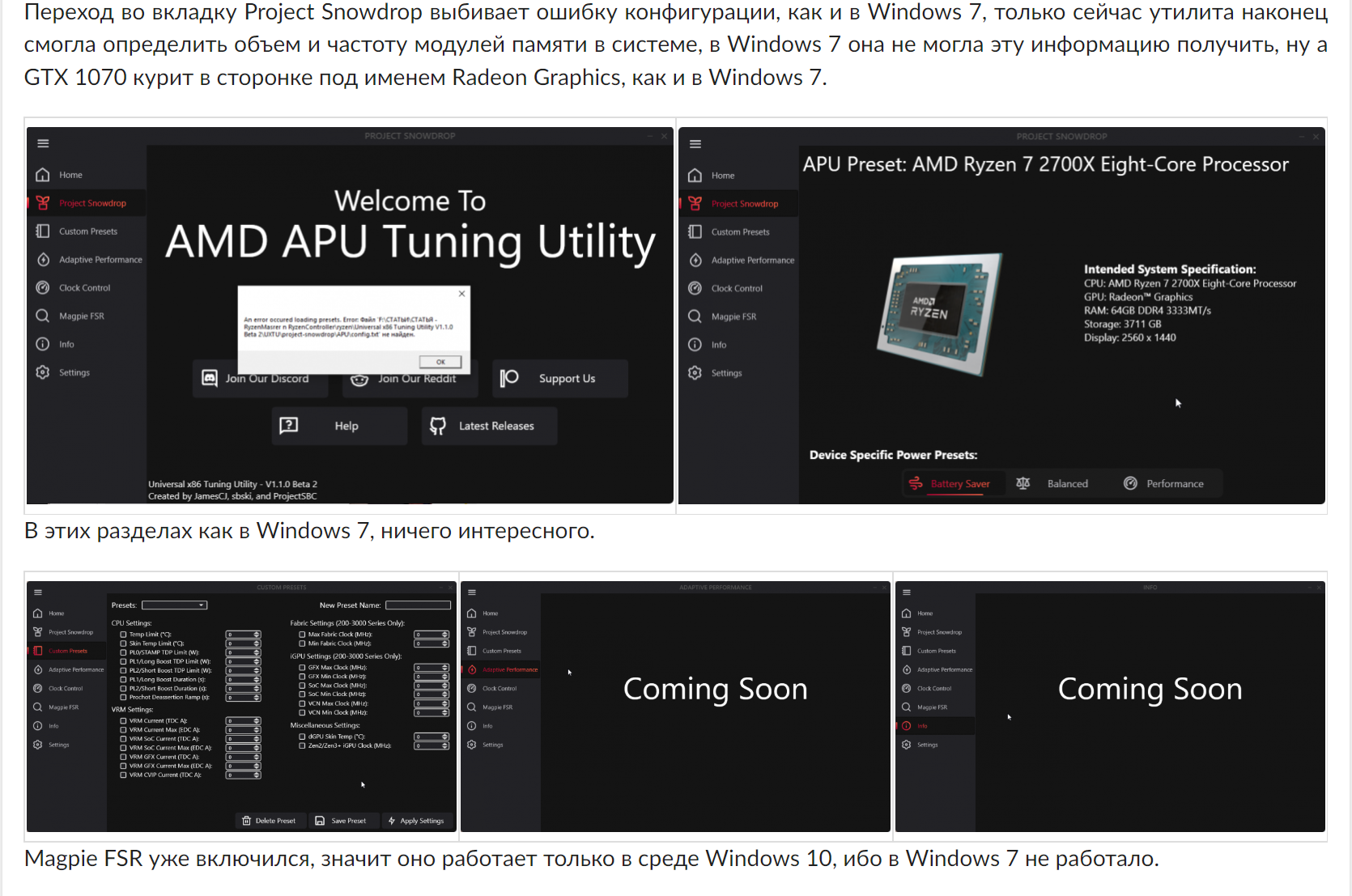Click the VRM Current (TDC A) value stepper
Viewport: 1352px width, 896px height.
click(x=243, y=720)
